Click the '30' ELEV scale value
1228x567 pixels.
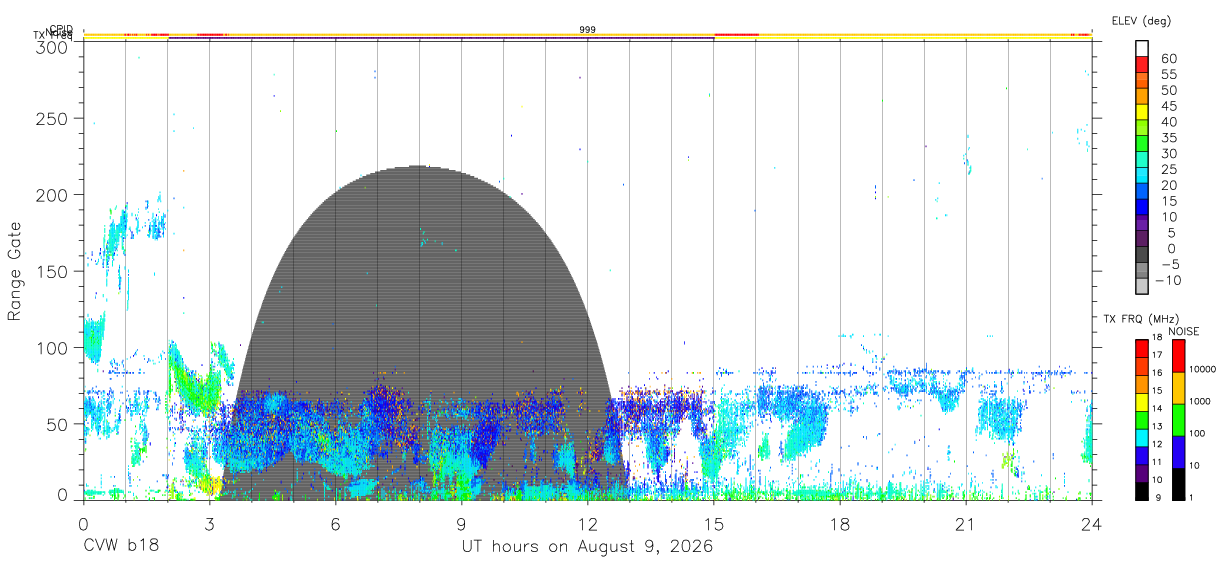coord(1167,154)
